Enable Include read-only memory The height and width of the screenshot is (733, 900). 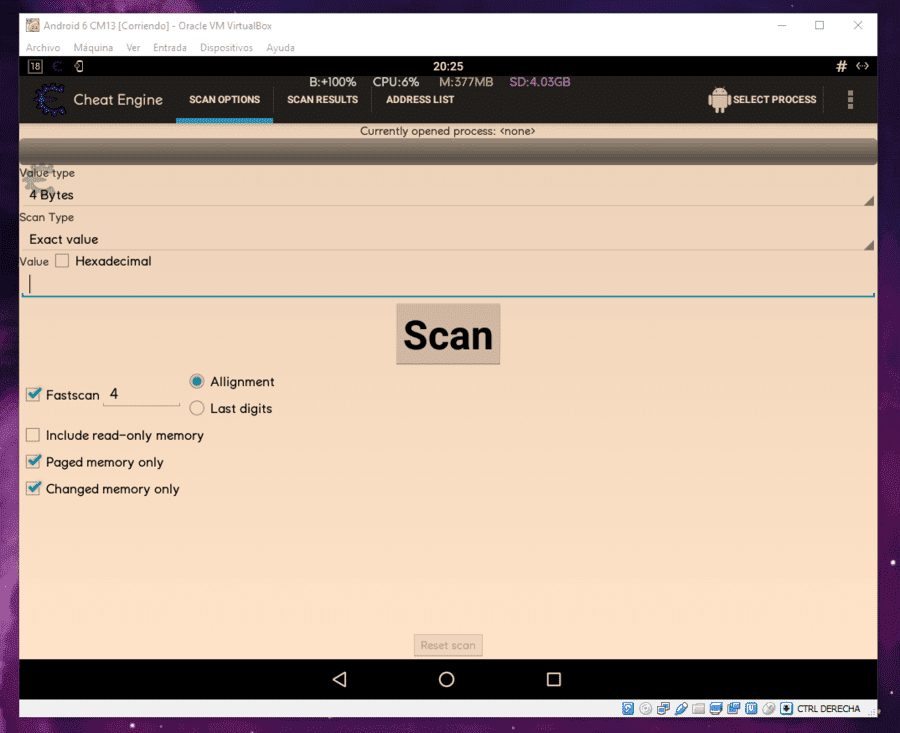tap(33, 435)
